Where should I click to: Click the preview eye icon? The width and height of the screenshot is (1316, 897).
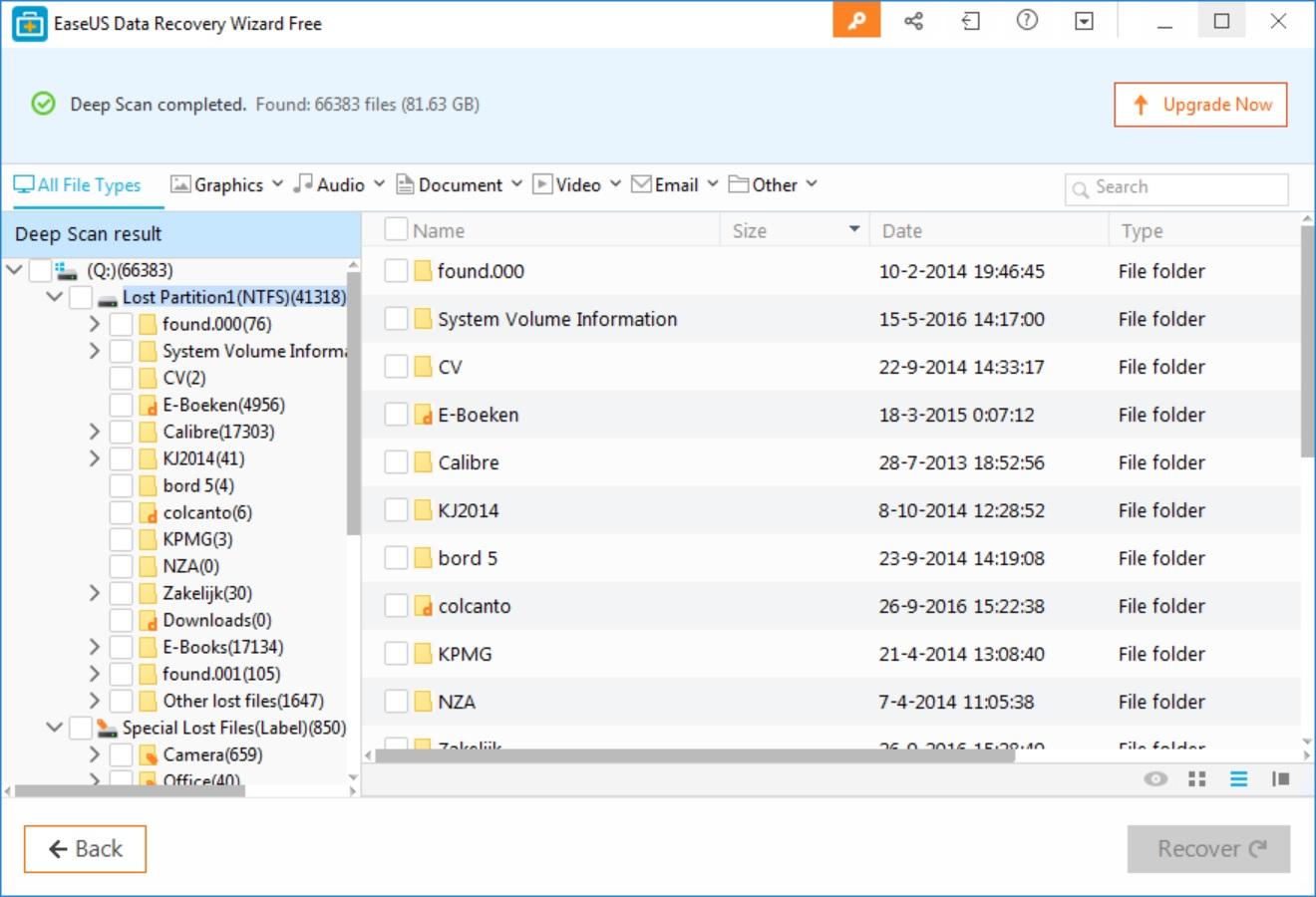pyautogui.click(x=1155, y=779)
